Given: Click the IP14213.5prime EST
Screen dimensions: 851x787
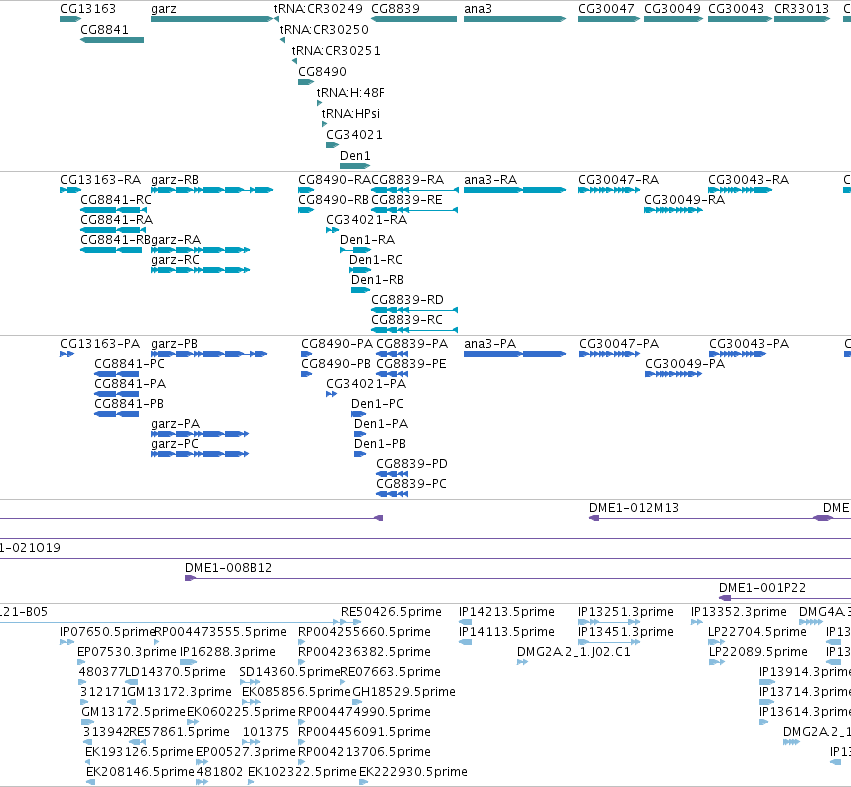Looking at the screenshot, I should point(465,622).
